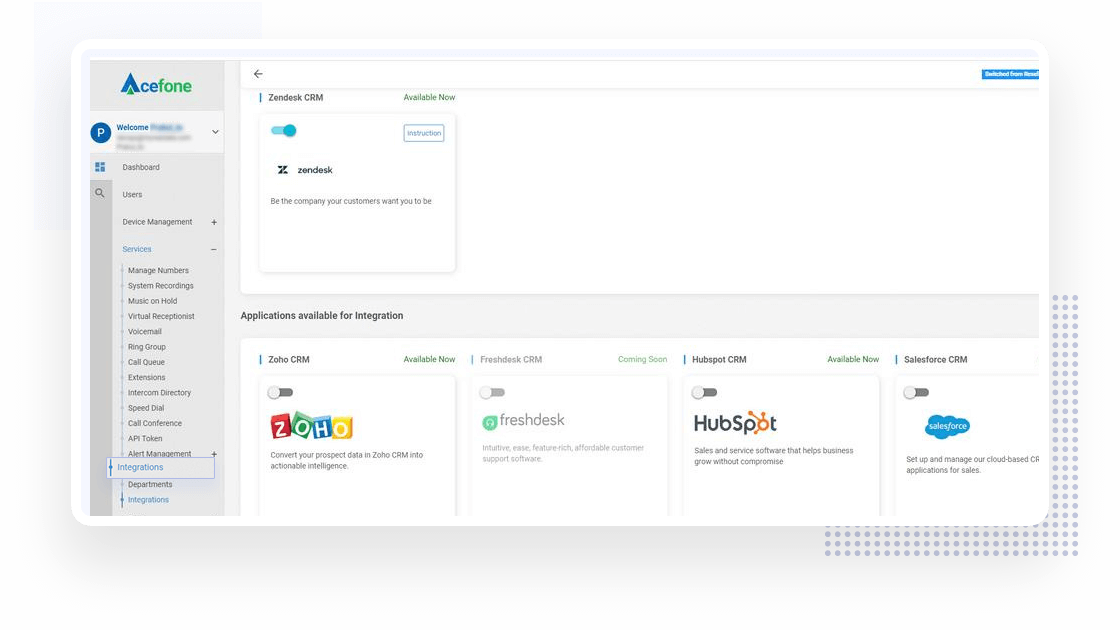The width and height of the screenshot is (1120, 630).
Task: Toggle the Freshdesk CRM switch
Action: (492, 392)
